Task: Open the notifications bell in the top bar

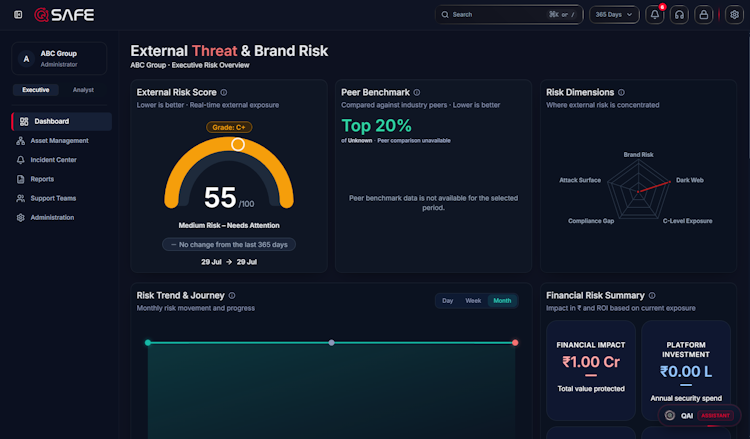Action: pos(655,15)
